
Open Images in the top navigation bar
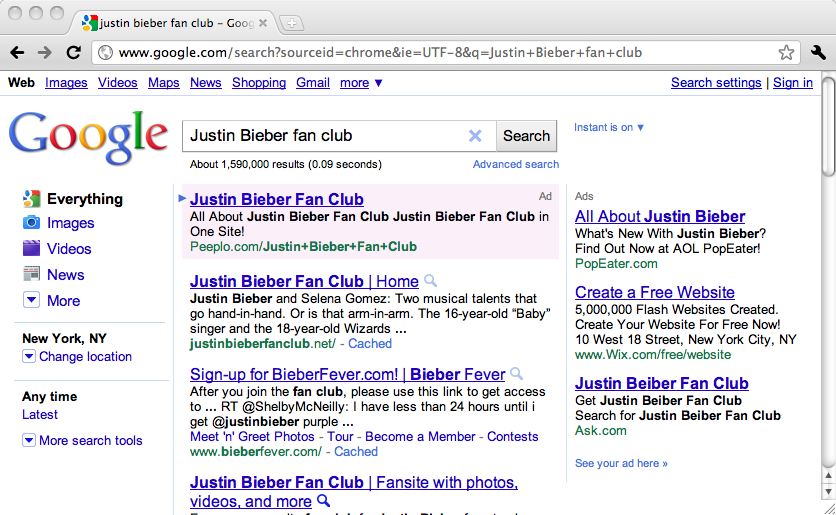tap(66, 83)
